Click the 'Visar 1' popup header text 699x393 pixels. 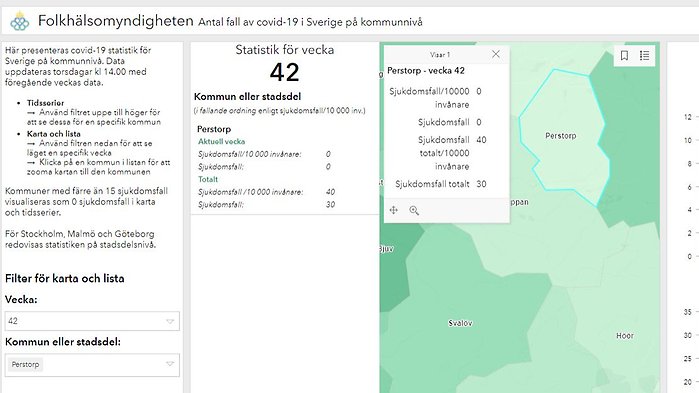coord(440,55)
